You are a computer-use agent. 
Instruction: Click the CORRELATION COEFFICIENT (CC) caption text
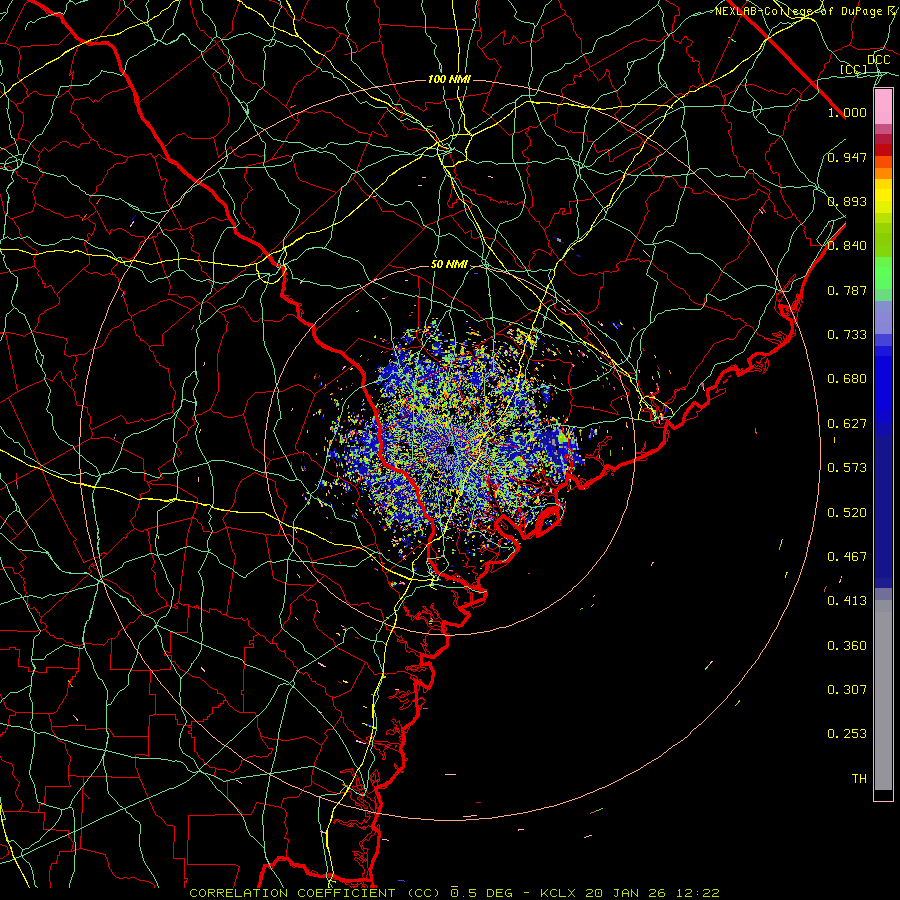click(x=315, y=893)
